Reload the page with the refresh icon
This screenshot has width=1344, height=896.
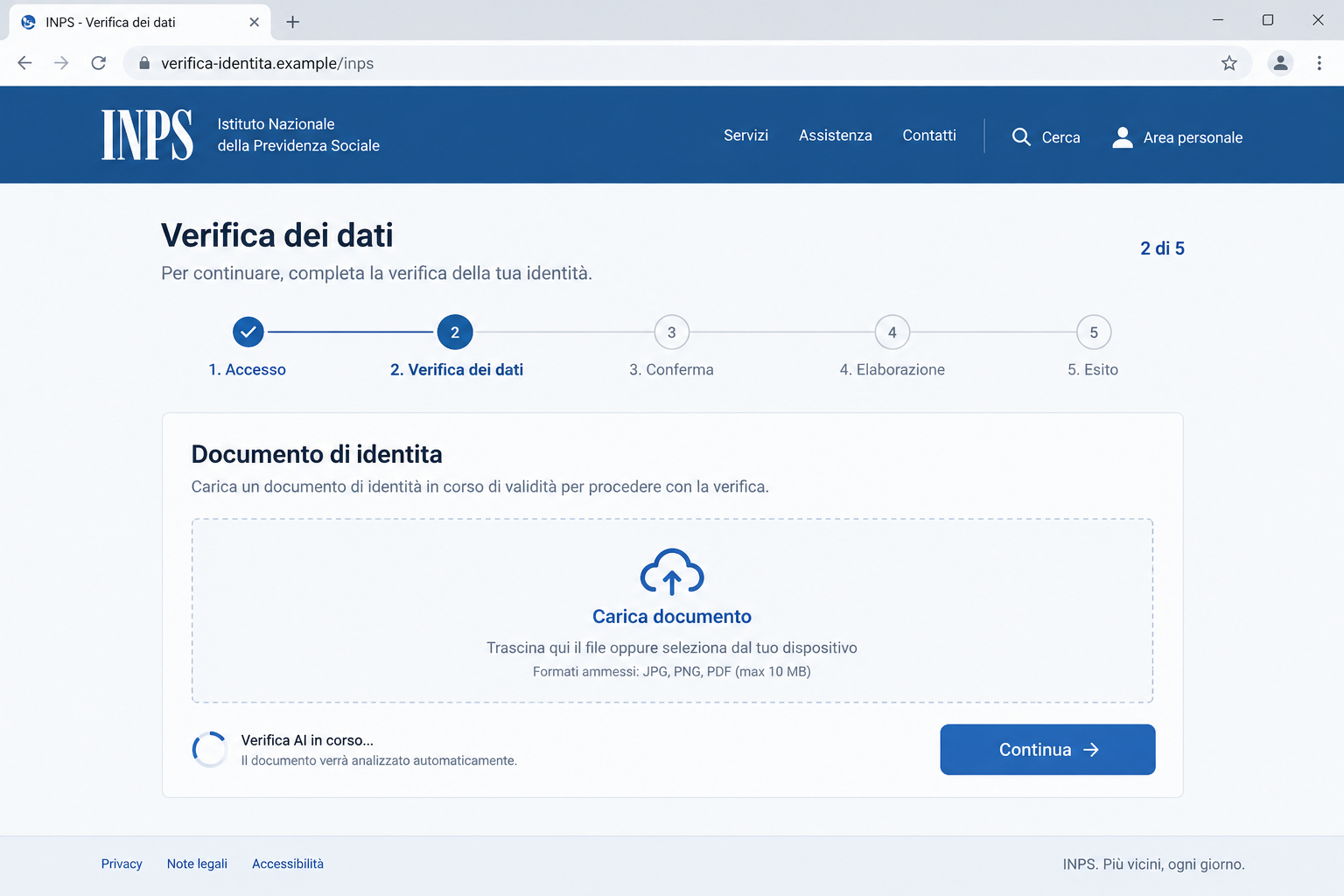coord(99,63)
